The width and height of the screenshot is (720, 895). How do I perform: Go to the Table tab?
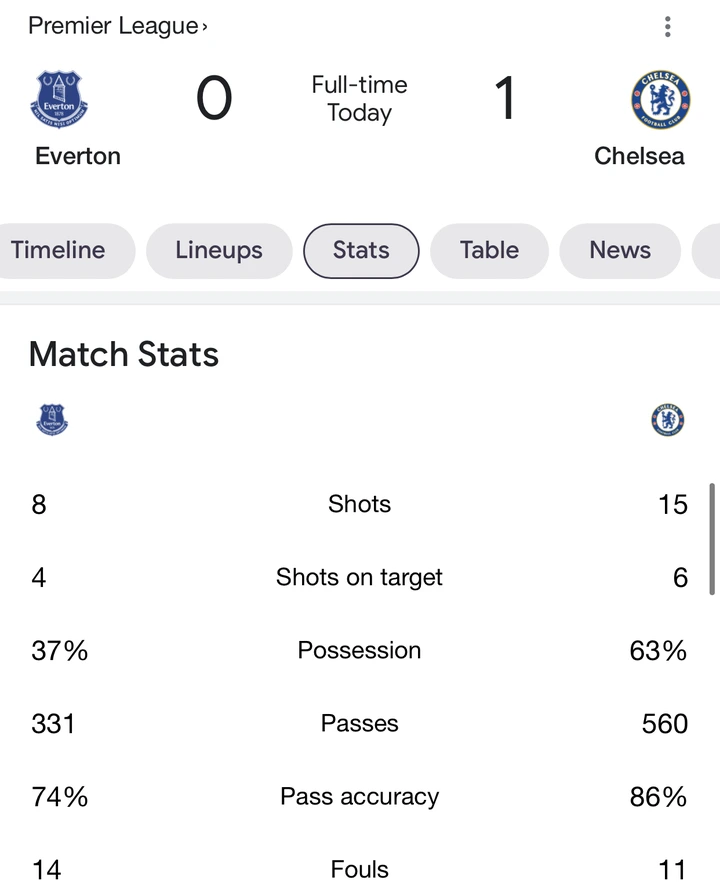point(489,250)
